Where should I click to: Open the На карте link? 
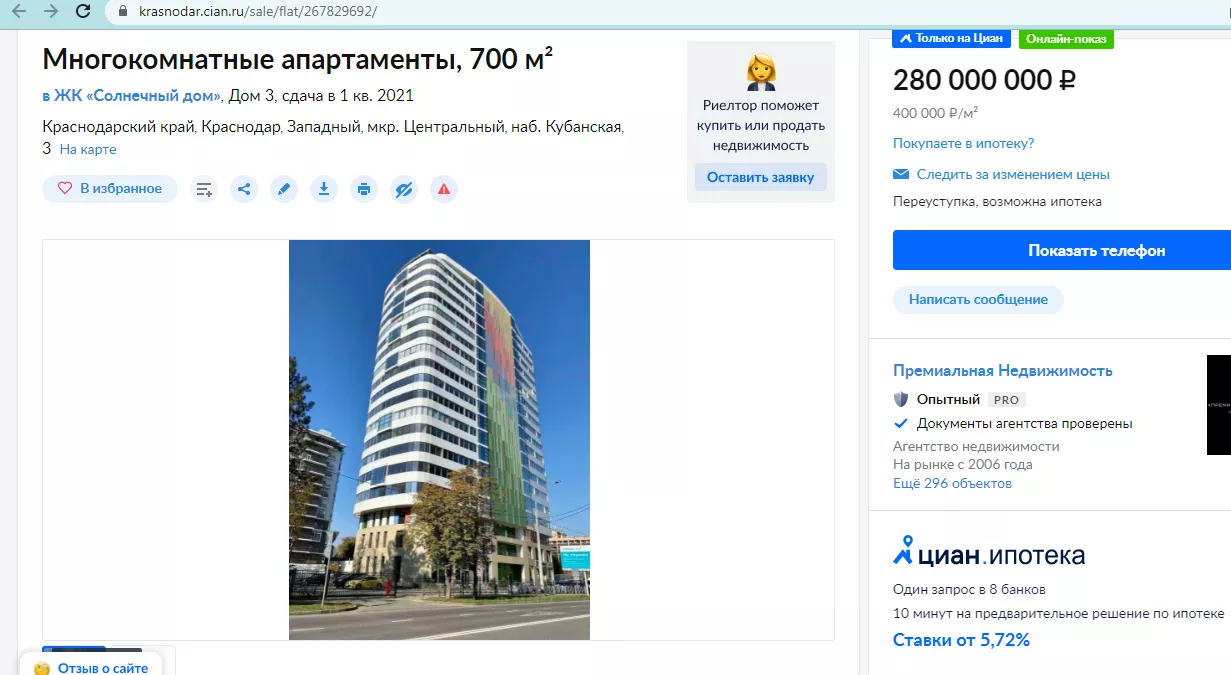(88, 149)
